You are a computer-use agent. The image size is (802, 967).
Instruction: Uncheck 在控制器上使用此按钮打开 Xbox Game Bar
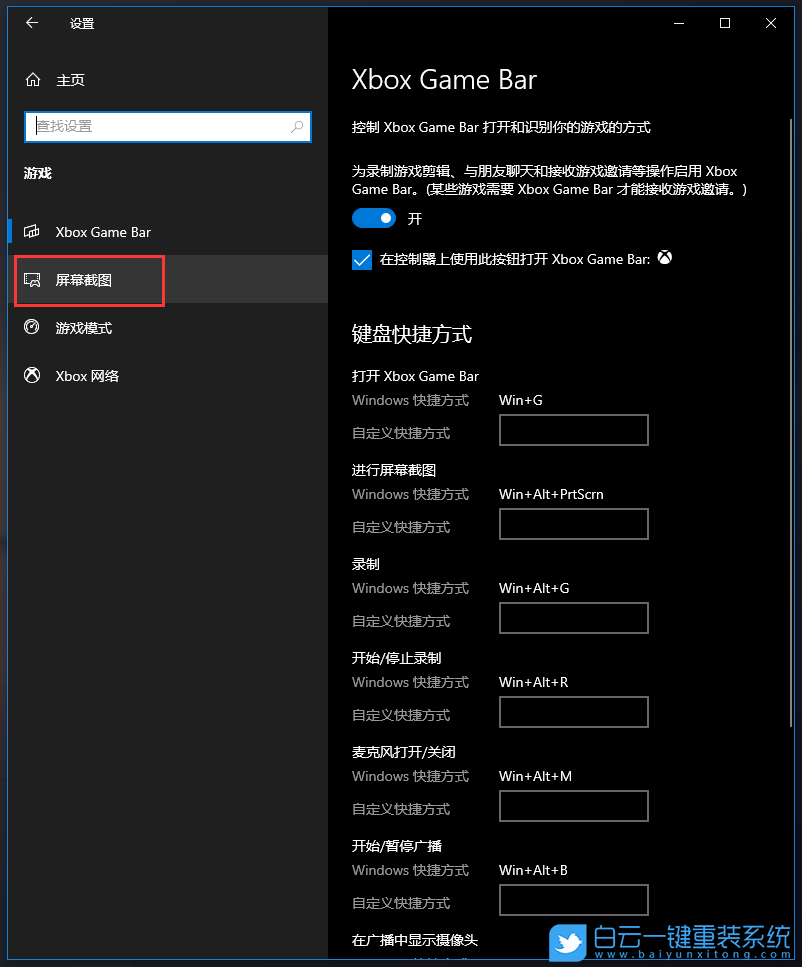point(361,259)
